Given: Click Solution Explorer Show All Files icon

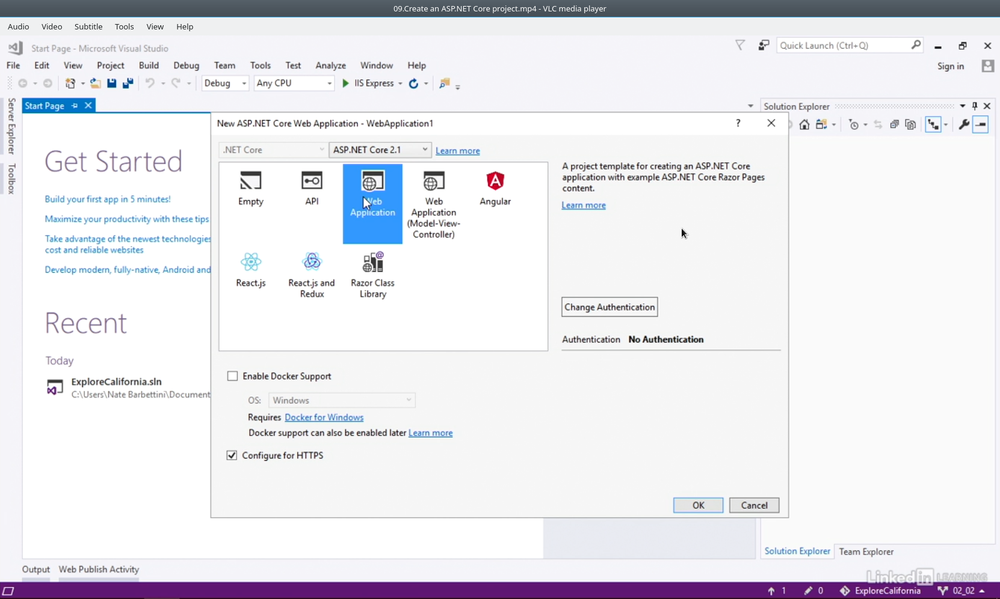Looking at the screenshot, I should point(911,124).
